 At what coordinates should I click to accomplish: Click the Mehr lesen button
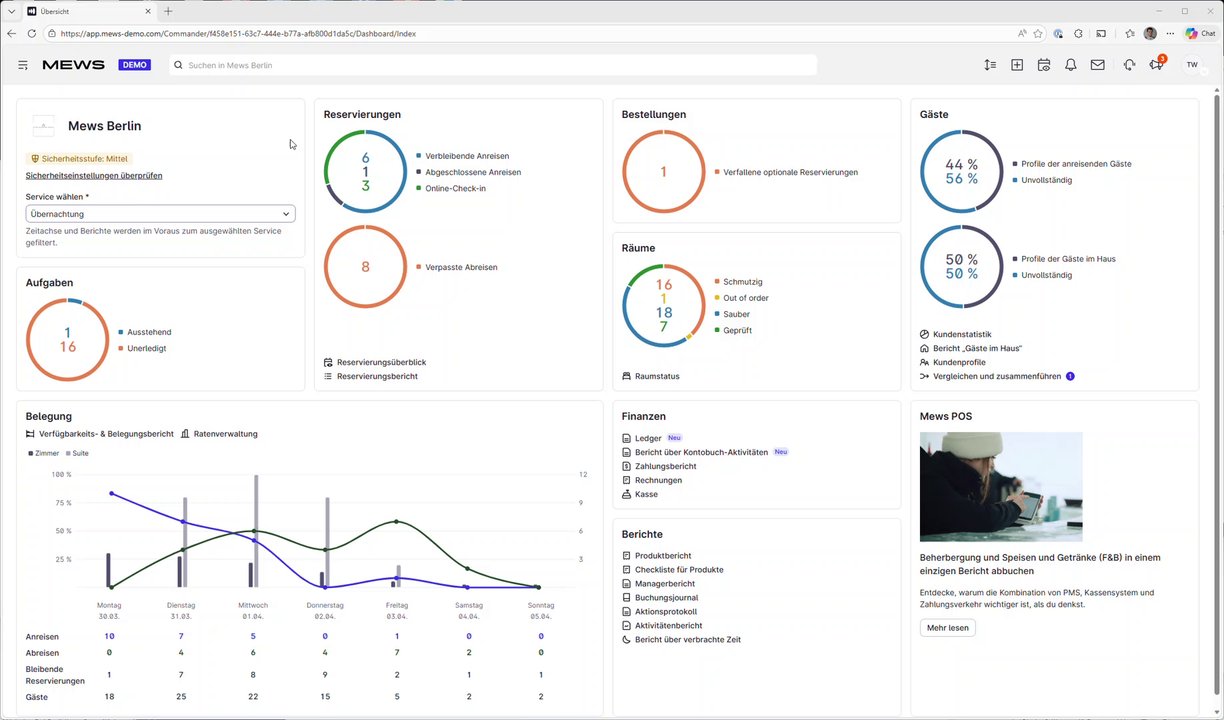tap(947, 628)
